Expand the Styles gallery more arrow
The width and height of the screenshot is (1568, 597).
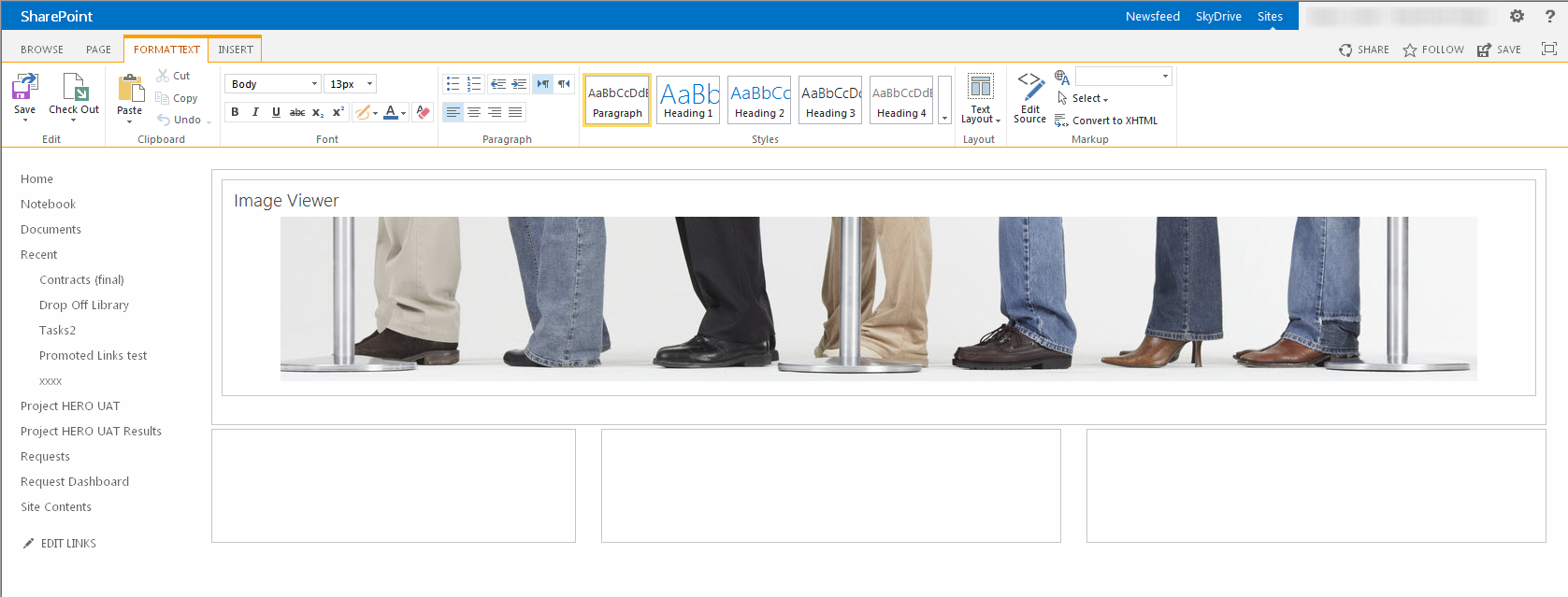(x=944, y=119)
